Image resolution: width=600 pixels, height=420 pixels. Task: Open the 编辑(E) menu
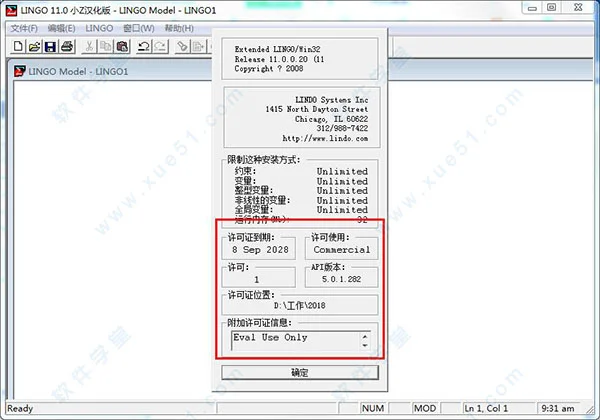coord(61,28)
